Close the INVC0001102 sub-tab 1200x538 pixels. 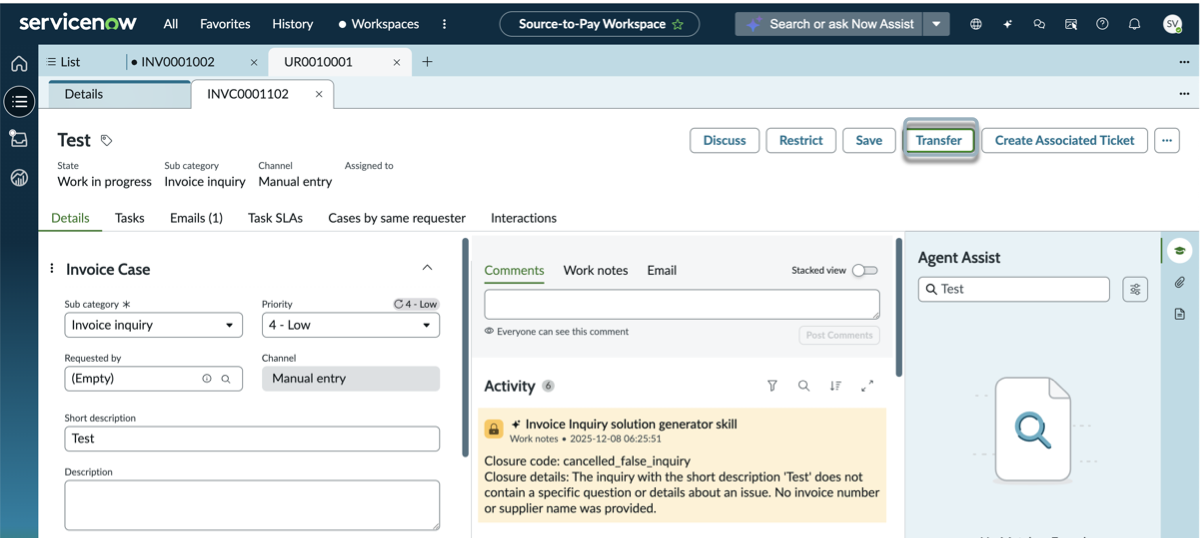tap(319, 94)
